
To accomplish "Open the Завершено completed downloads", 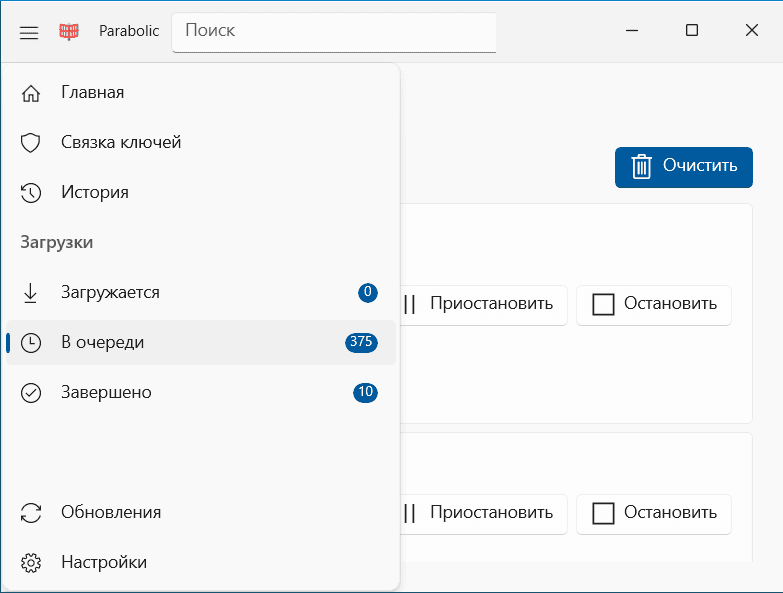I will coord(106,393).
